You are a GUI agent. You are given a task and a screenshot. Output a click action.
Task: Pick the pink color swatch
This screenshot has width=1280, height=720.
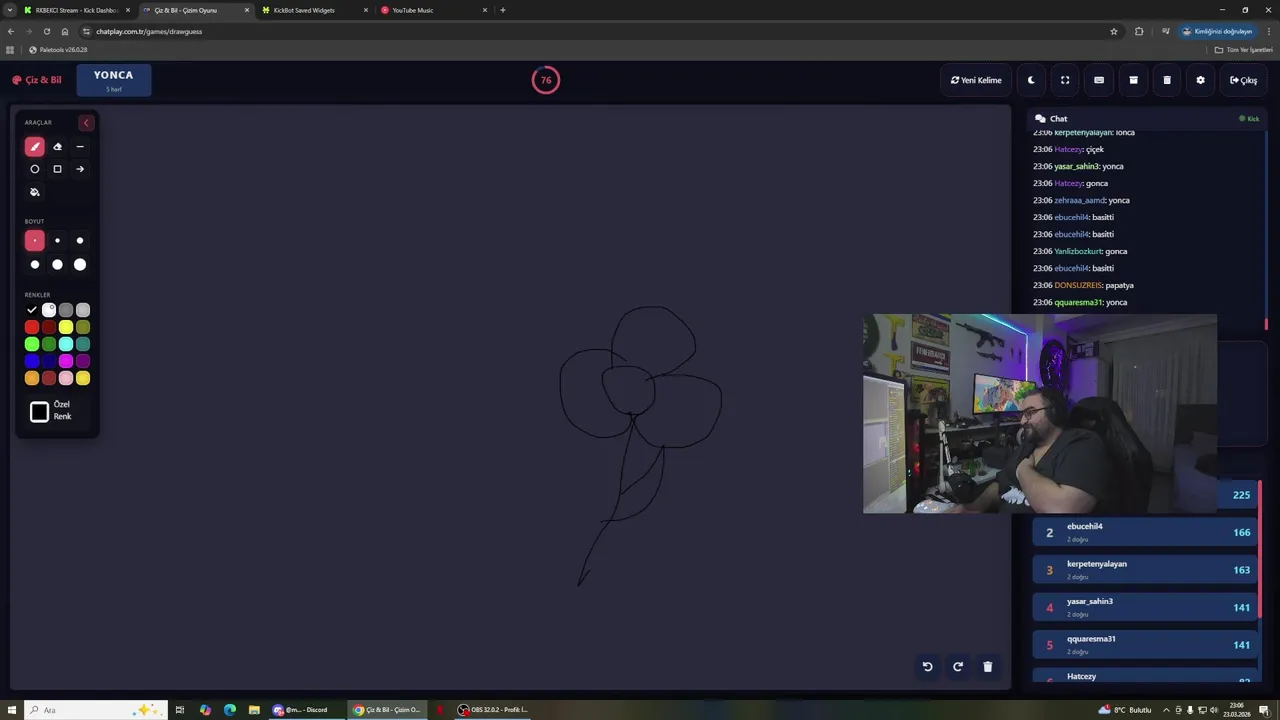[x=66, y=378]
